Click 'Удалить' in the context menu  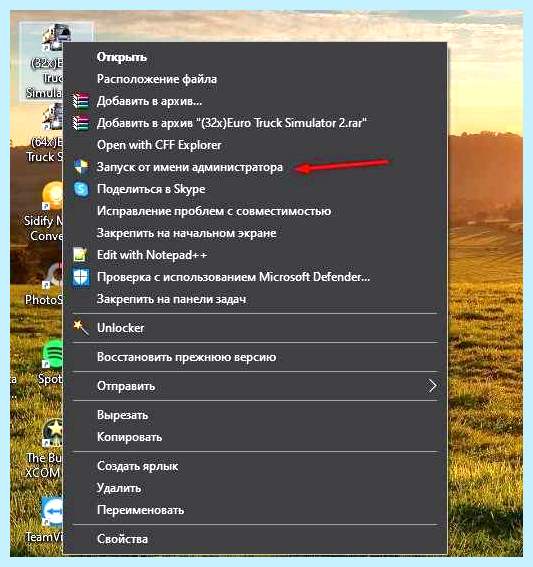255,488
